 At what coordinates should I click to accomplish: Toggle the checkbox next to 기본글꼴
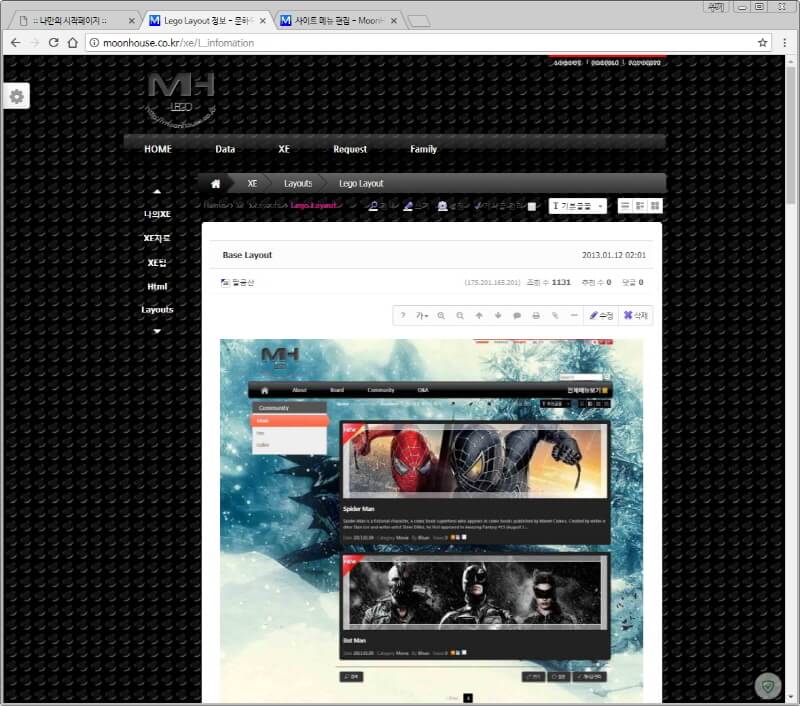tap(532, 207)
